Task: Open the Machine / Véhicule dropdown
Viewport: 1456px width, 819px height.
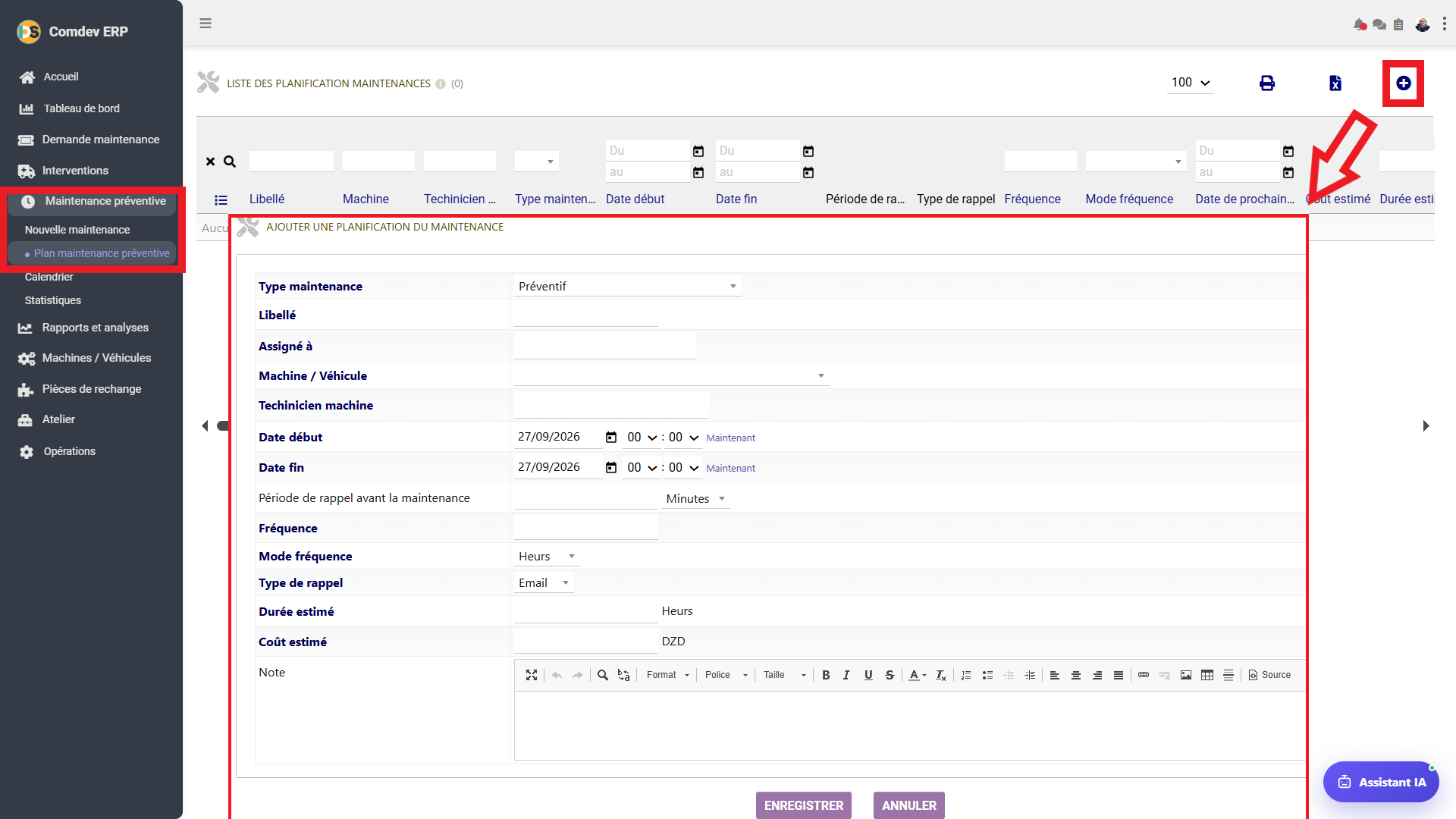Action: pyautogui.click(x=671, y=375)
